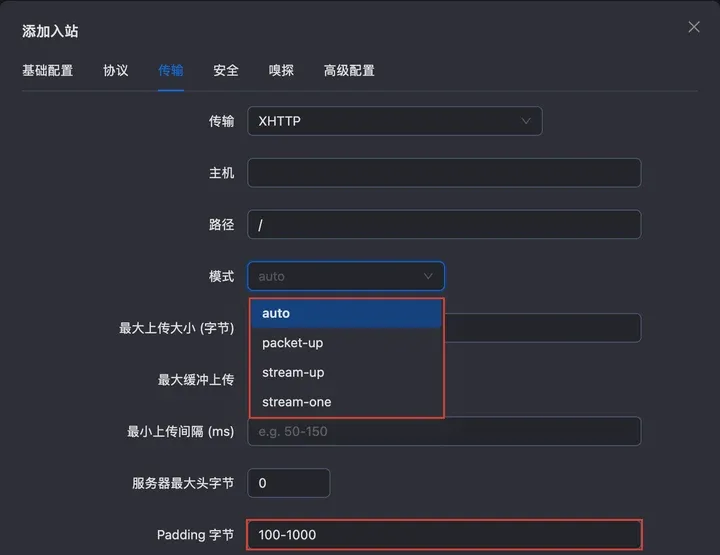This screenshot has height=555, width=720.
Task: Open the 嗅探 tab
Action: (281, 70)
